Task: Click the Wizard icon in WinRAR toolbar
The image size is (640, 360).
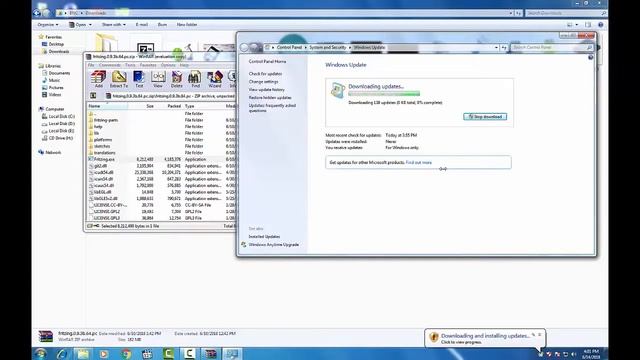Action: [x=215, y=79]
